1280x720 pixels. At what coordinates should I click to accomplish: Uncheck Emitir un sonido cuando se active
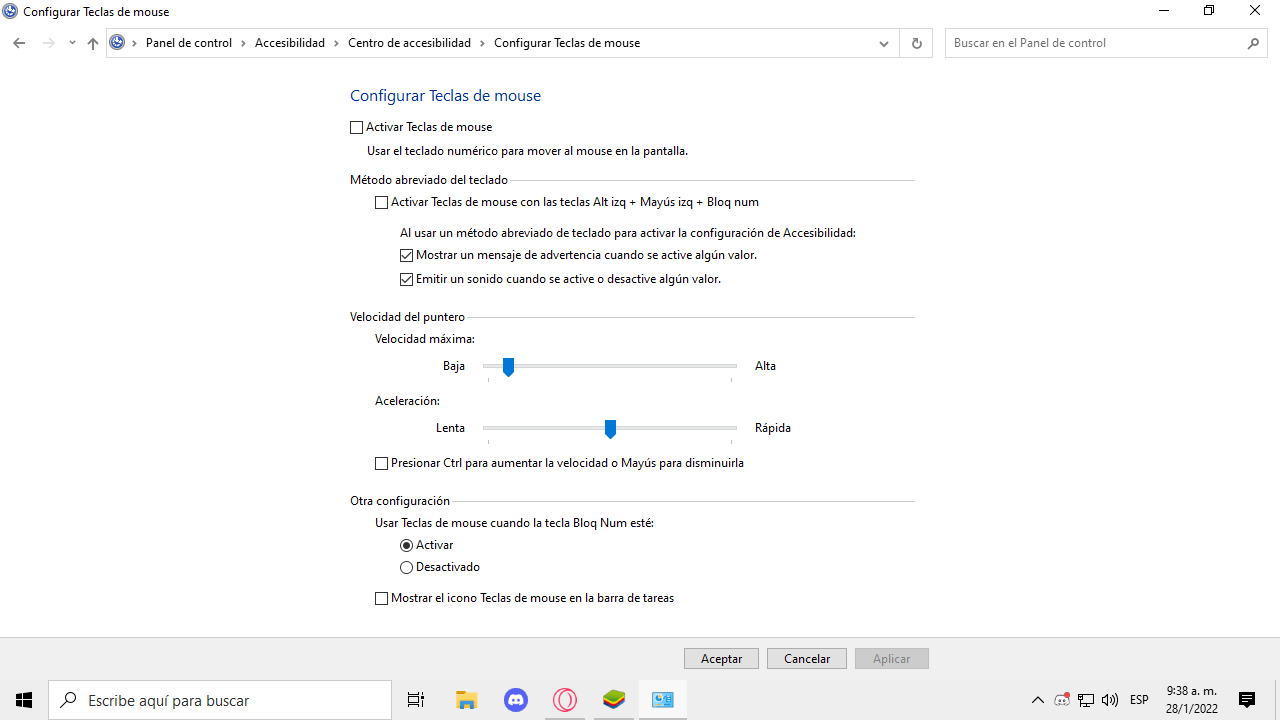[x=406, y=279]
